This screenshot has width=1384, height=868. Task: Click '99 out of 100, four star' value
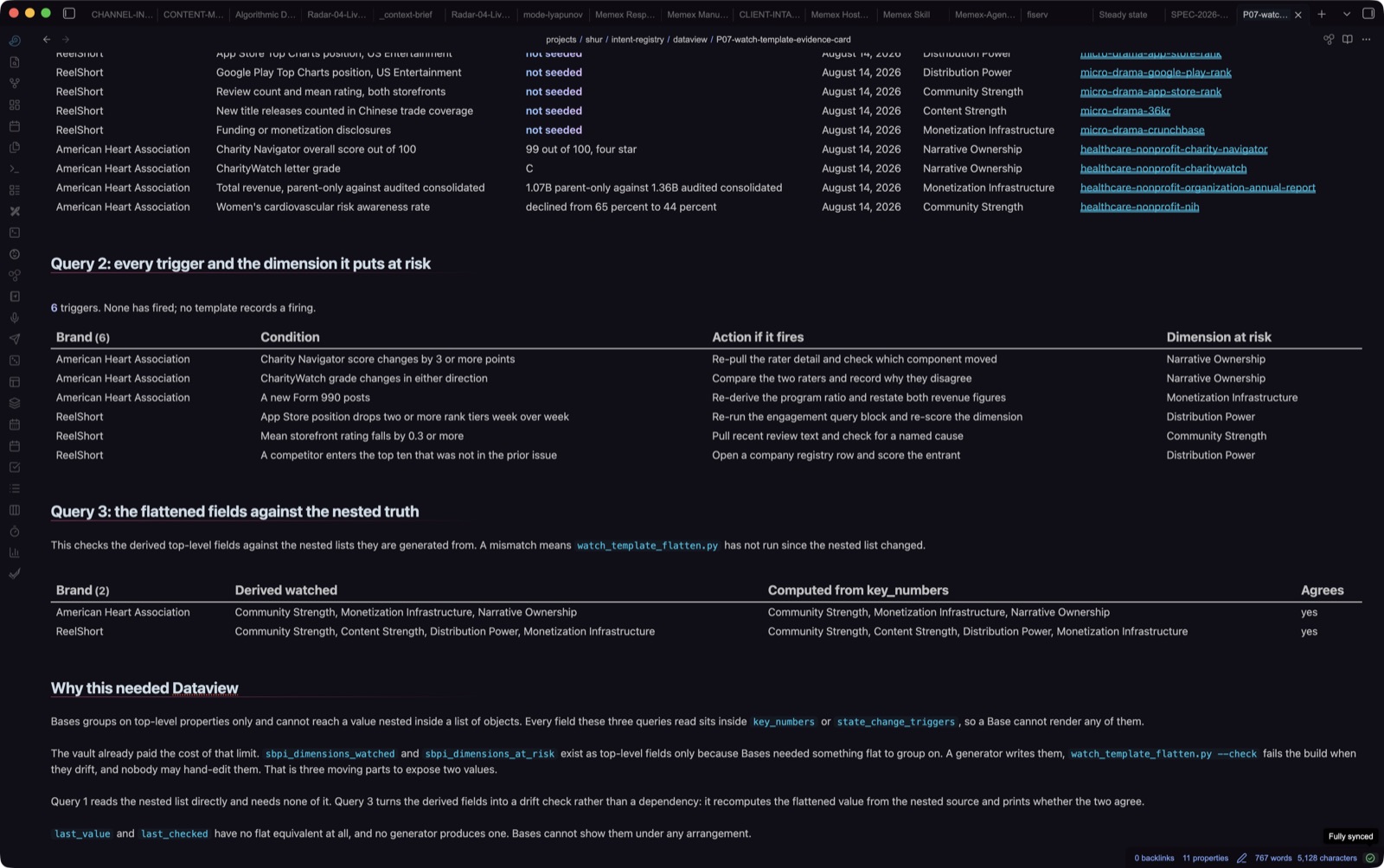pos(580,150)
